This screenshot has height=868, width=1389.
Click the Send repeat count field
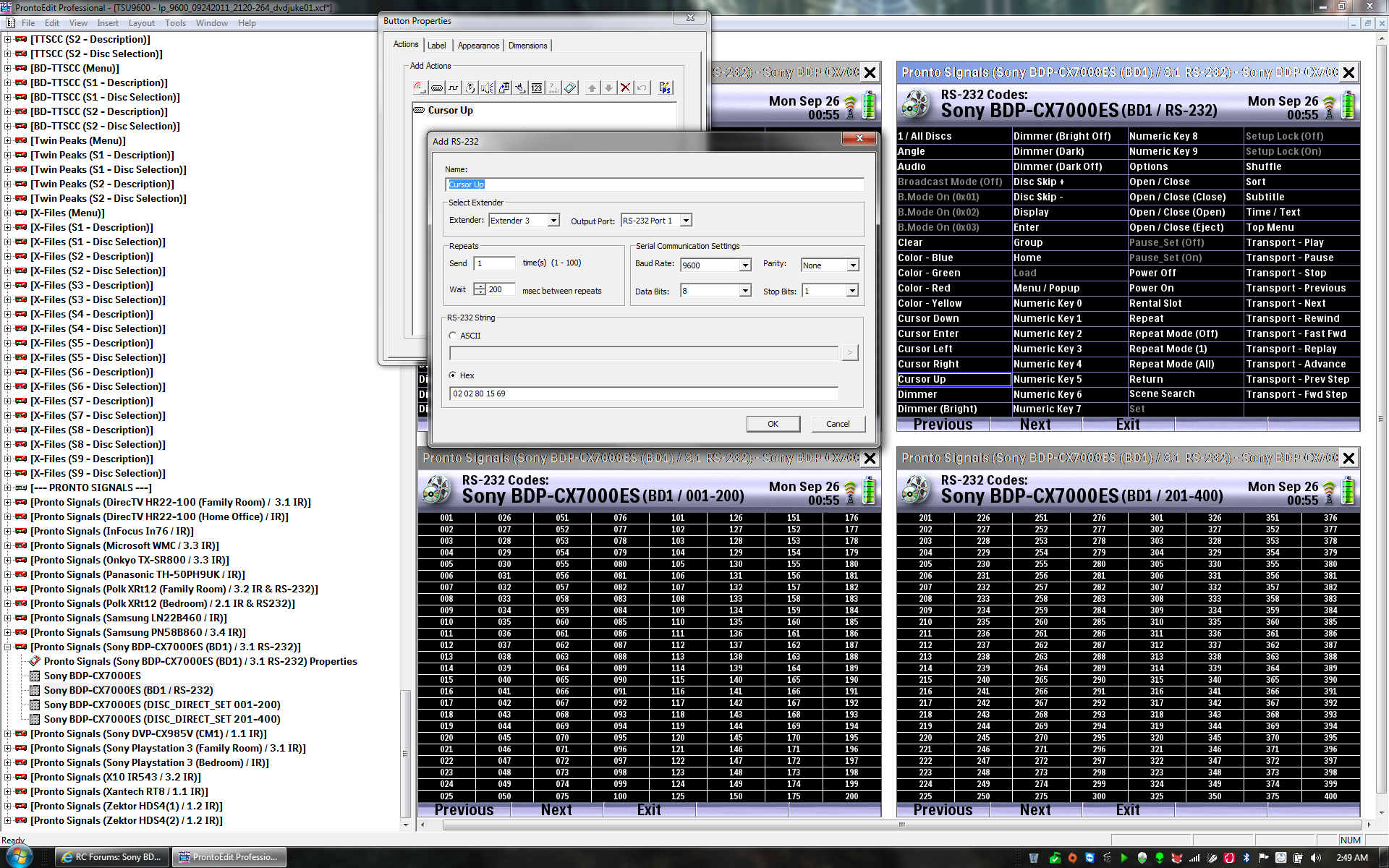pyautogui.click(x=496, y=263)
